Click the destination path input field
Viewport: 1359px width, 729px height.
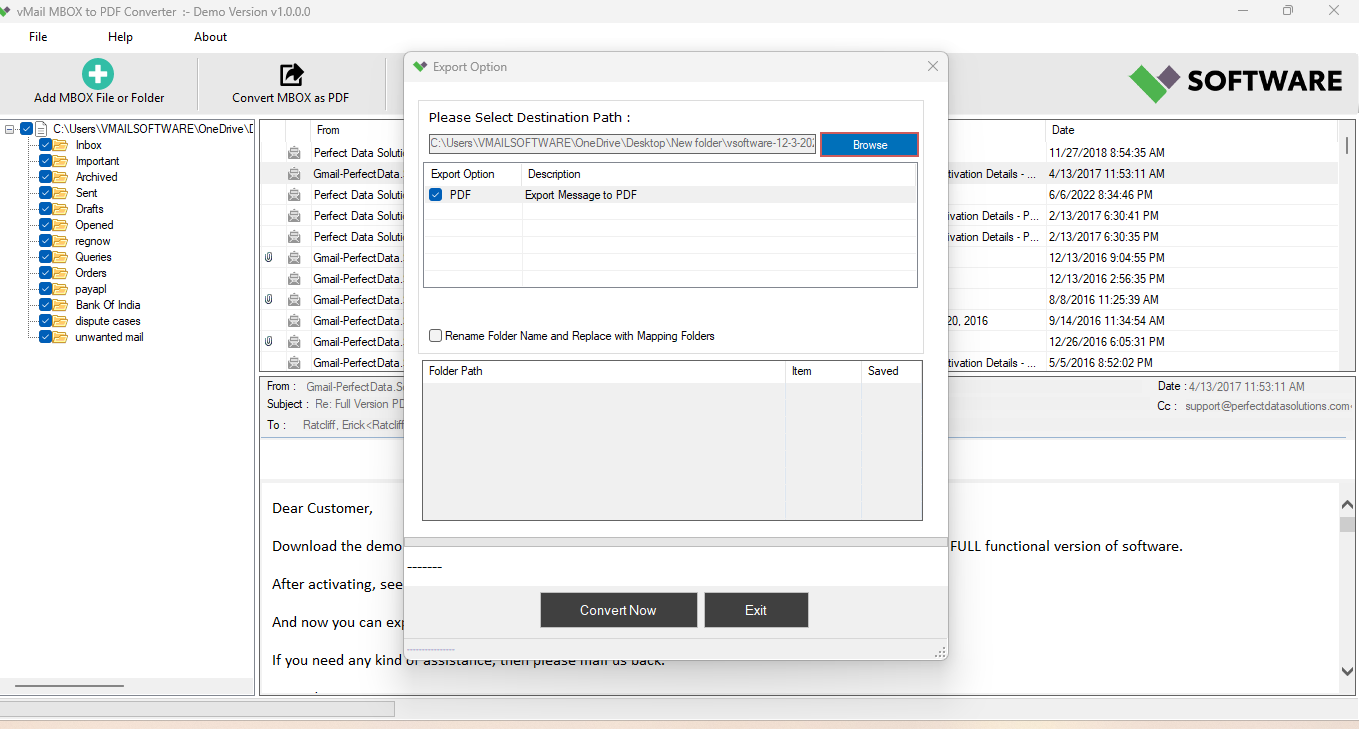point(620,144)
